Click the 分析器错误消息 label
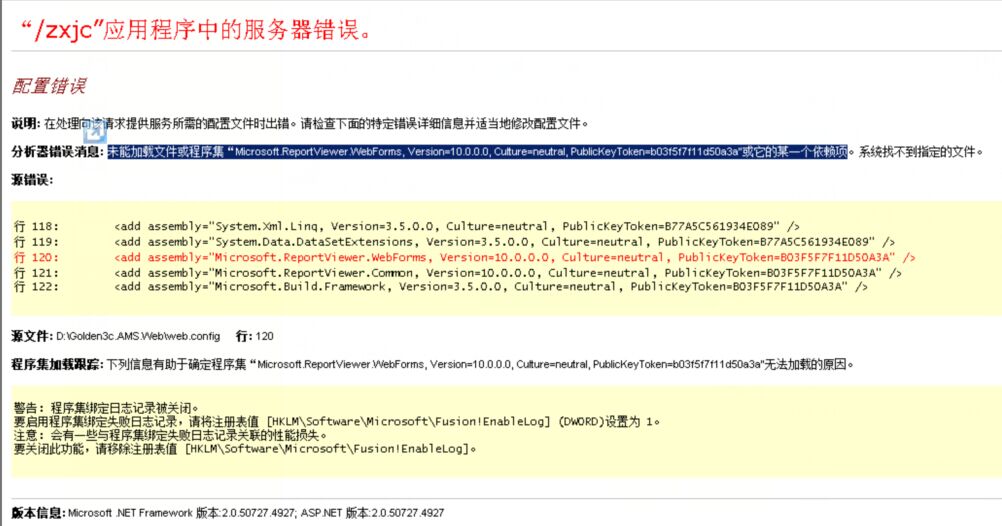The width and height of the screenshot is (1002, 526). (57, 151)
